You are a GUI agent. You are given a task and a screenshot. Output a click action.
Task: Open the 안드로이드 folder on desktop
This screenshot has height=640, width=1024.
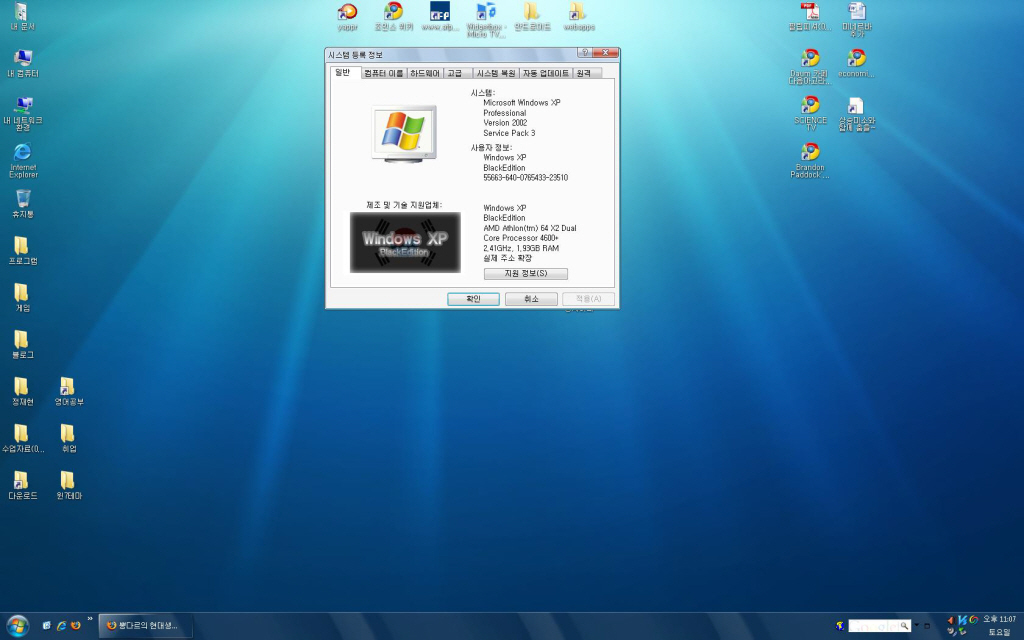[532, 17]
